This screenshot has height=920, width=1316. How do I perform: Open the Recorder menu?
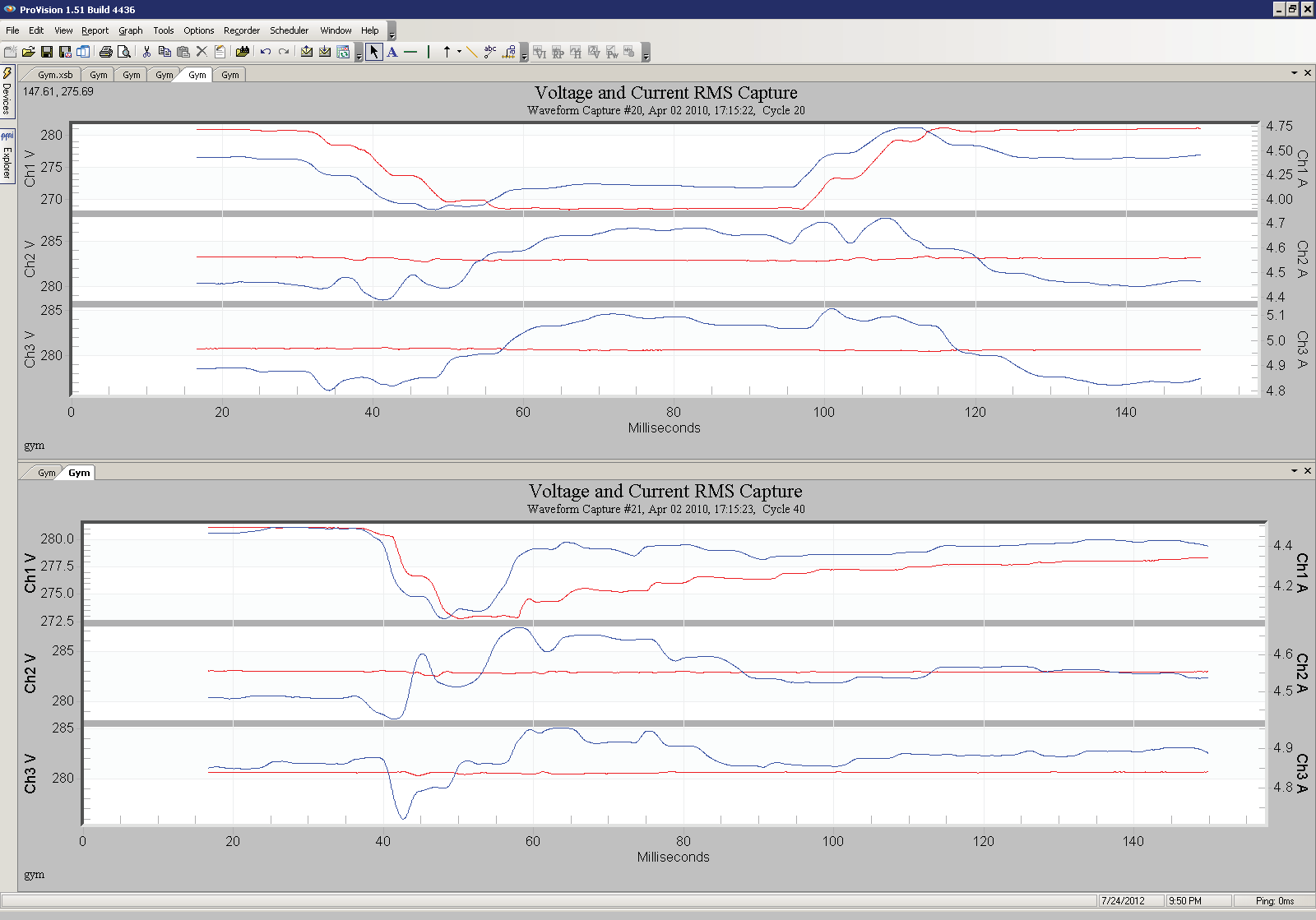tap(242, 30)
